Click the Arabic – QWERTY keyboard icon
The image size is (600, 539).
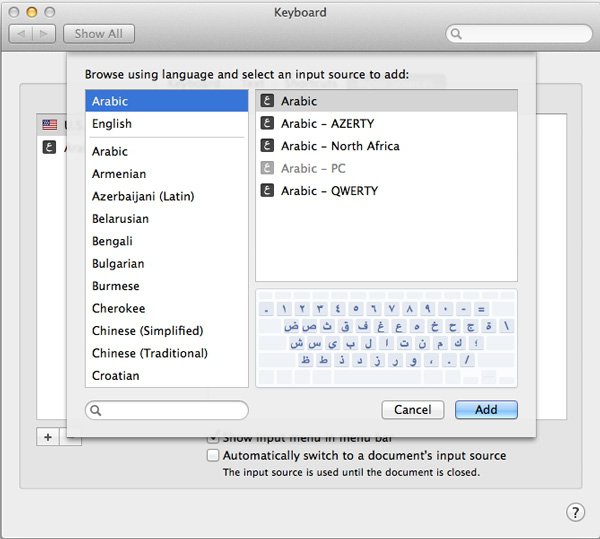[x=267, y=190]
